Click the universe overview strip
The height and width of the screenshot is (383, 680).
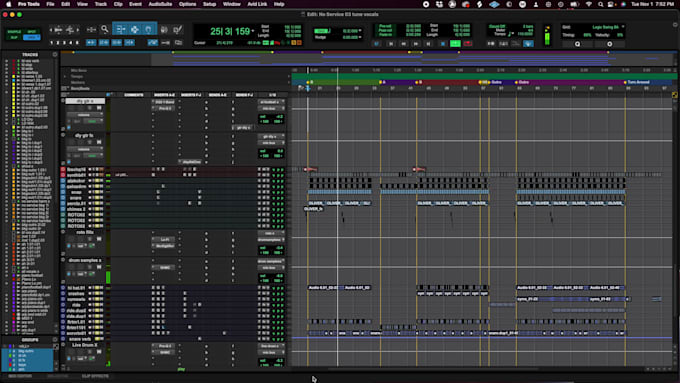(x=369, y=58)
